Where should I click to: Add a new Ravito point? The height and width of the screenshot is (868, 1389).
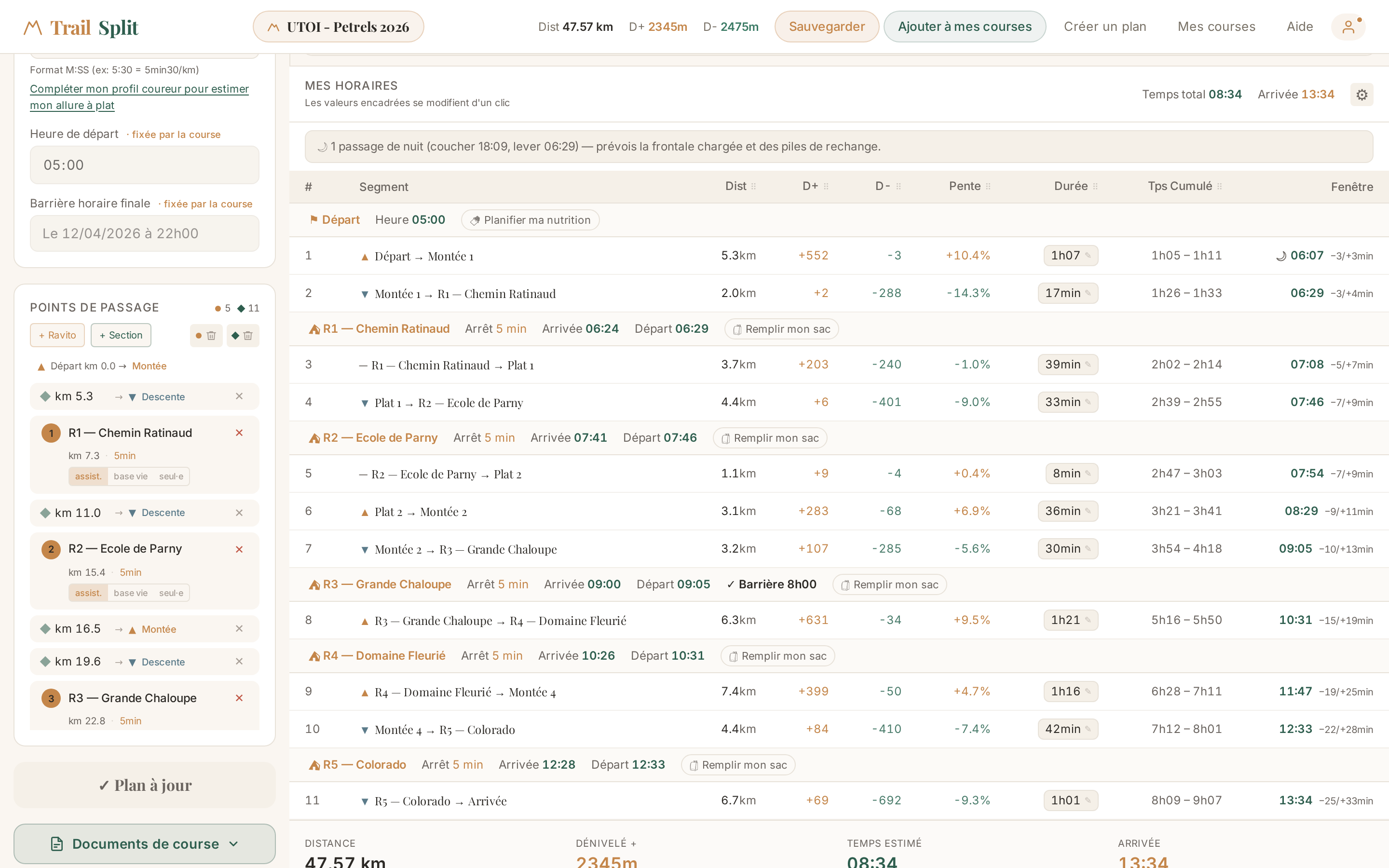57,335
